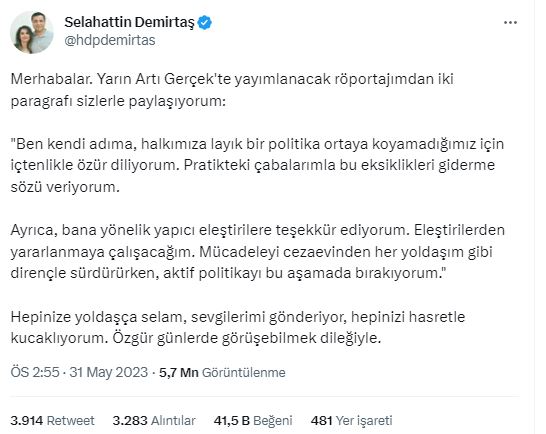The width and height of the screenshot is (546, 434).
Task: Click the phrase "içtenlikle özür diliyorum"
Action: coord(95,165)
